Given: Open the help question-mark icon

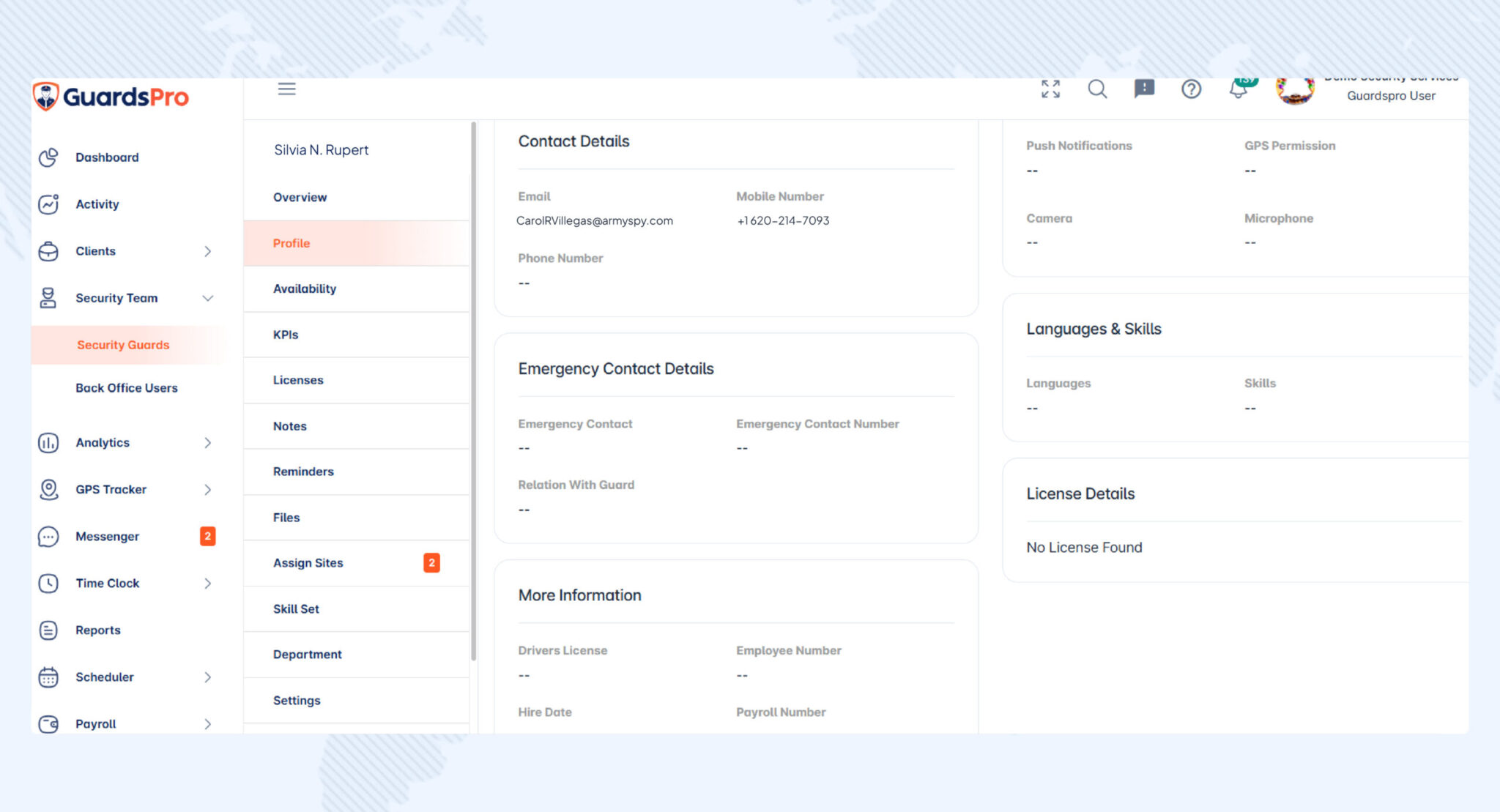Looking at the screenshot, I should click(1191, 89).
